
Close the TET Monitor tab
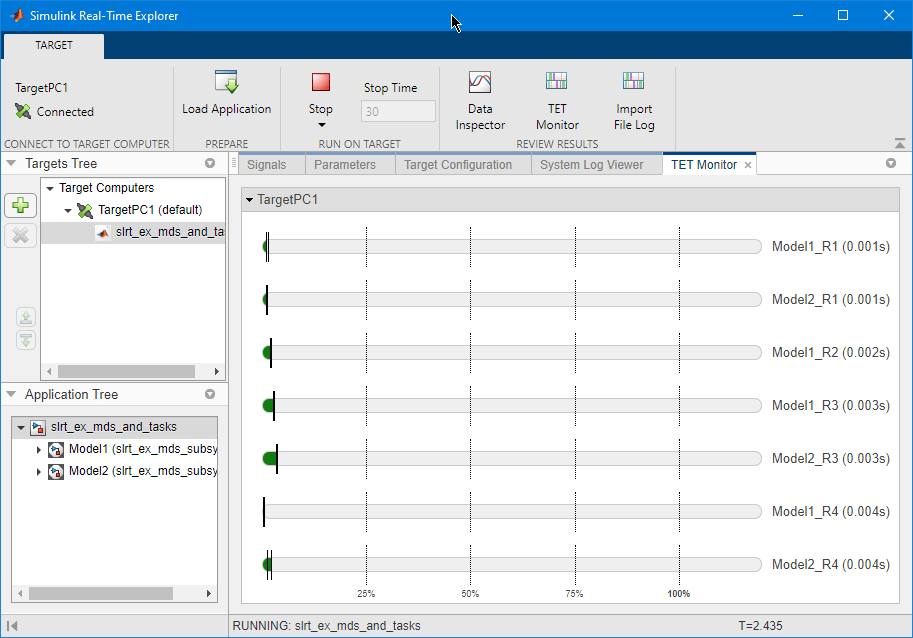(748, 165)
